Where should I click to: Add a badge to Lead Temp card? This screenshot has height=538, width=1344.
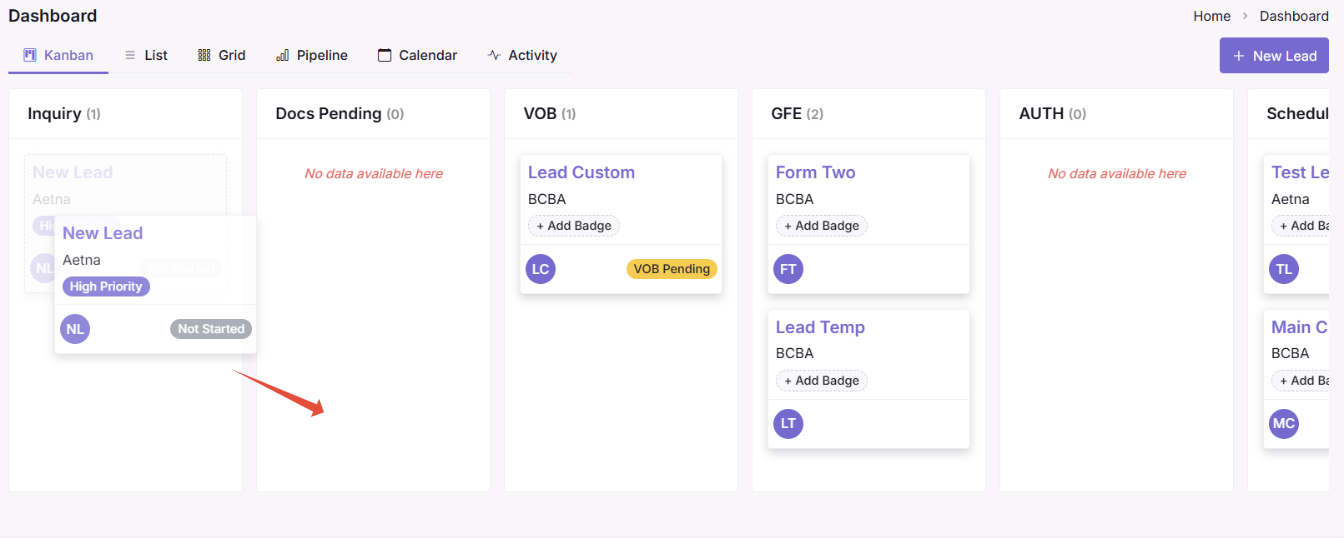pos(822,381)
